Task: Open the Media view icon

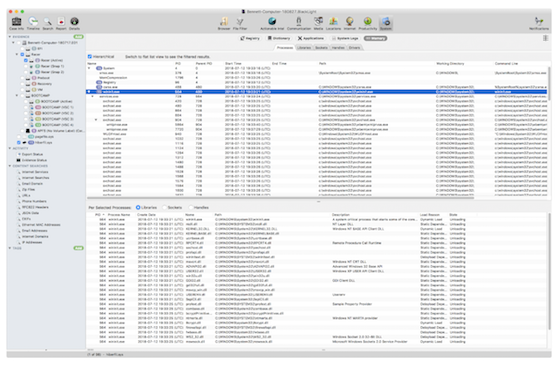Action: pyautogui.click(x=318, y=22)
